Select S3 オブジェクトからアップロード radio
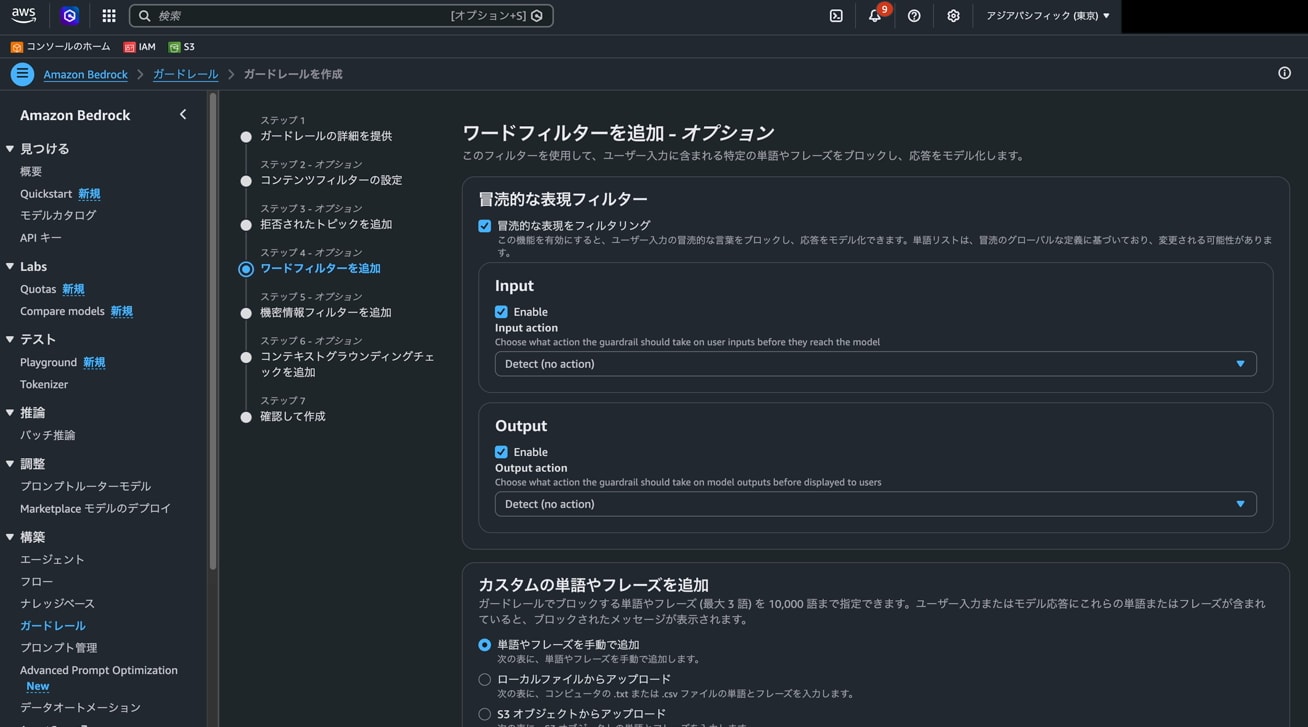This screenshot has width=1308, height=727. tap(485, 714)
